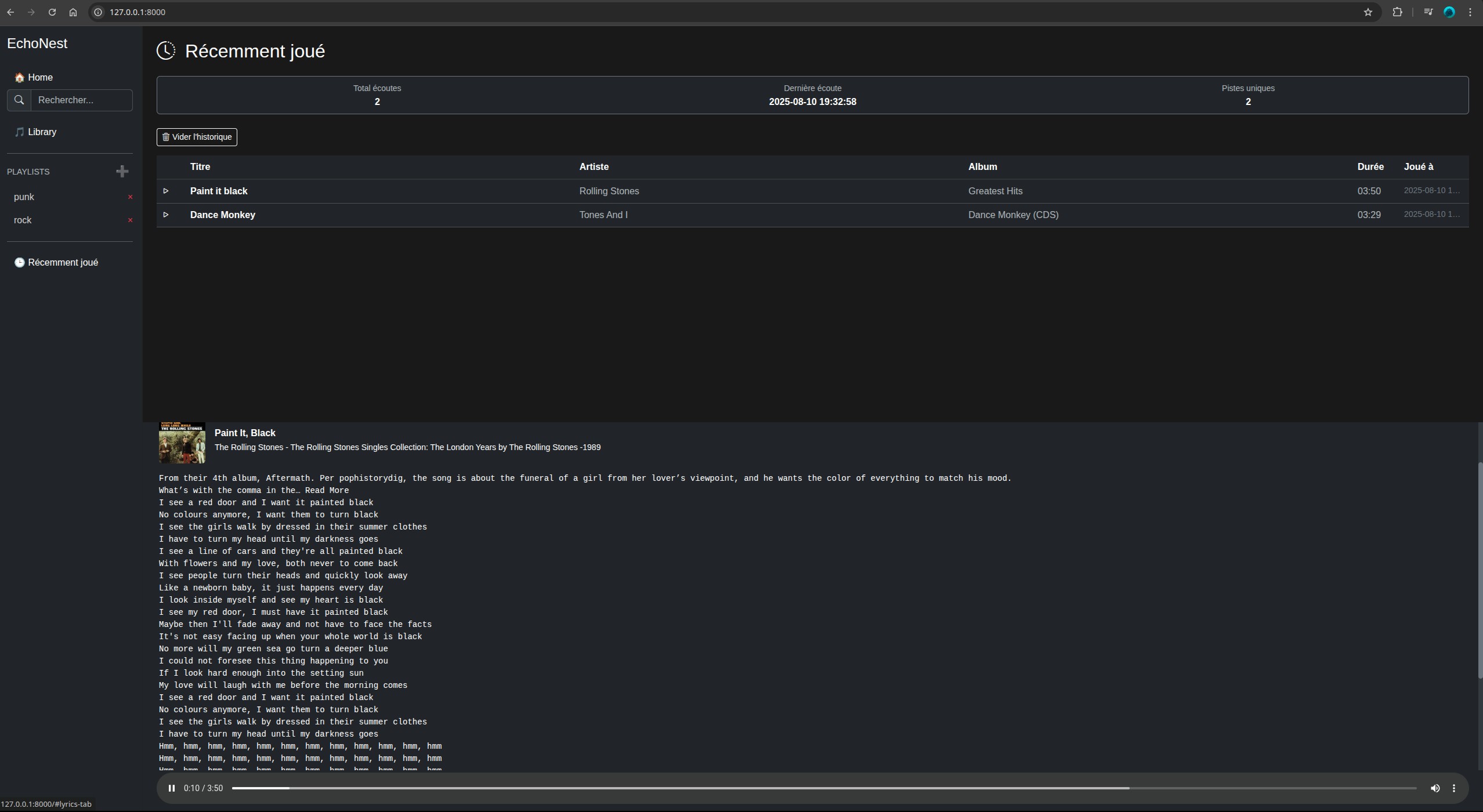
Task: Go to Home in the sidebar
Action: (34, 78)
